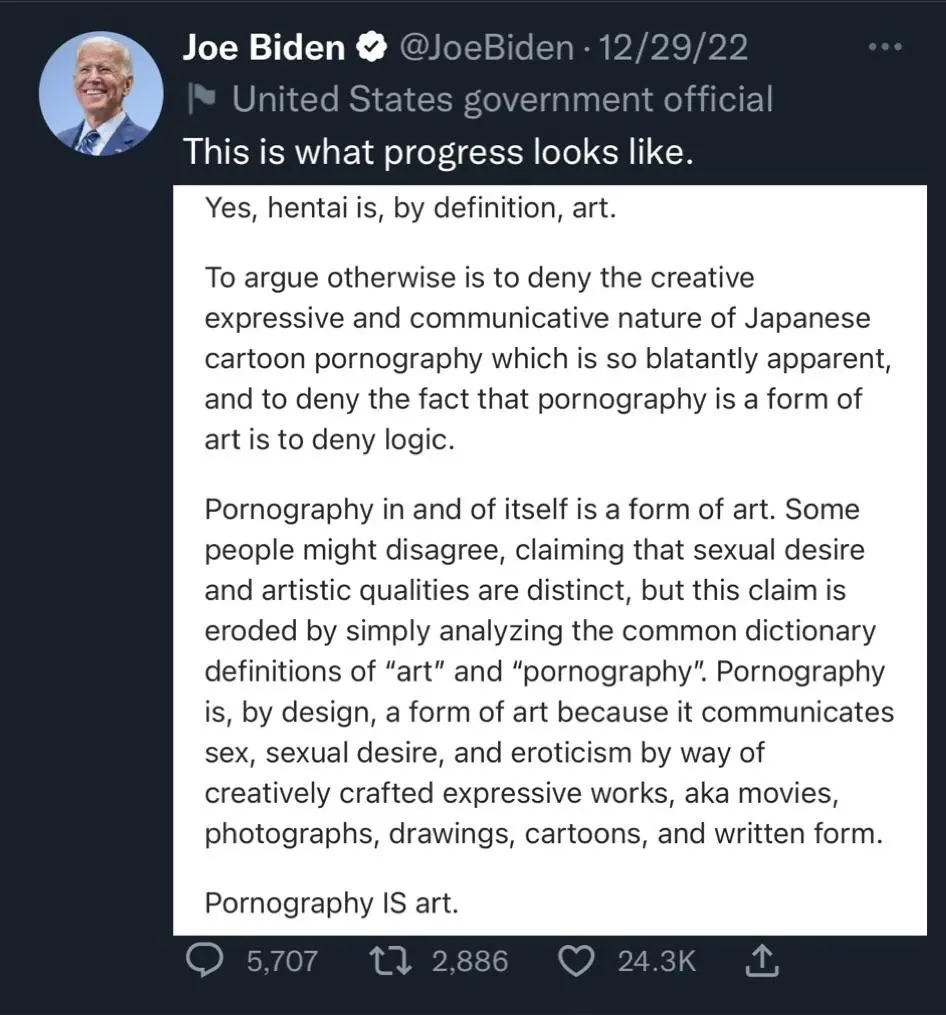The image size is (946, 1015).
Task: Open the three-dot more options menu
Action: [884, 47]
